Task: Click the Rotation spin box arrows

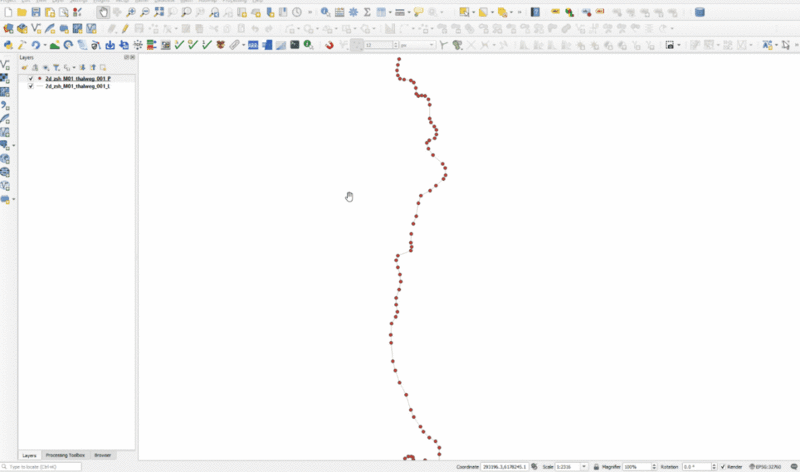Action: click(x=713, y=467)
